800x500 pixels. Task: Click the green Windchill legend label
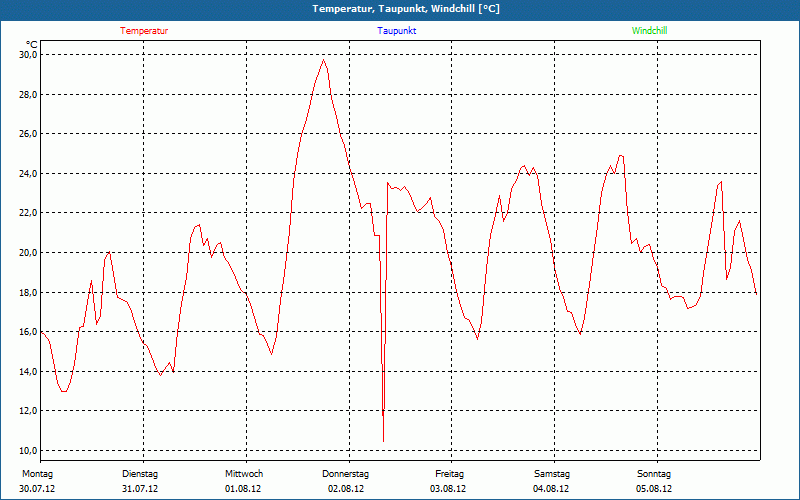pos(649,31)
